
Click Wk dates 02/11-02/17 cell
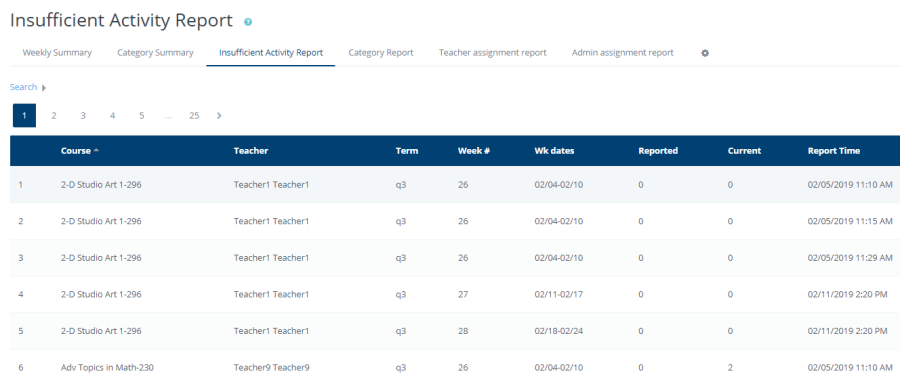pos(558,294)
